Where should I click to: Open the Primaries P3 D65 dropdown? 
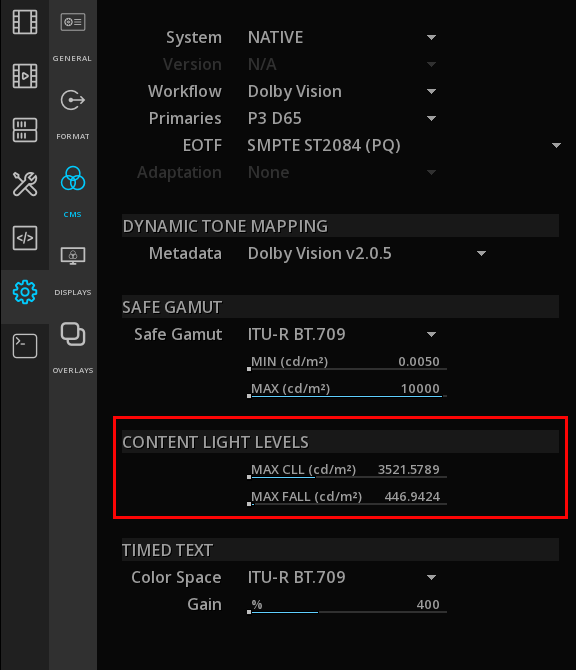tap(342, 118)
